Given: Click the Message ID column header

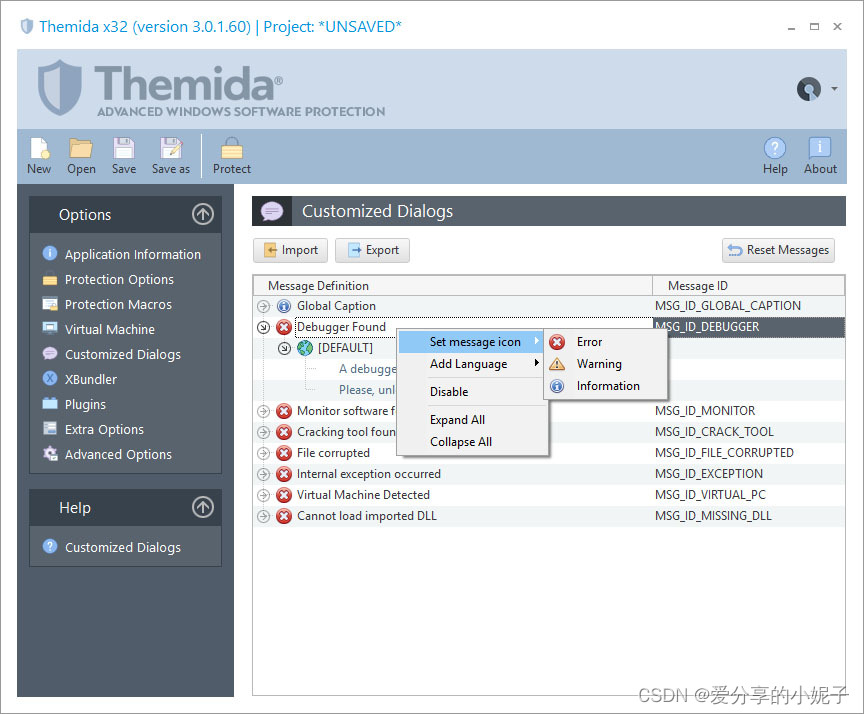Looking at the screenshot, I should point(748,286).
